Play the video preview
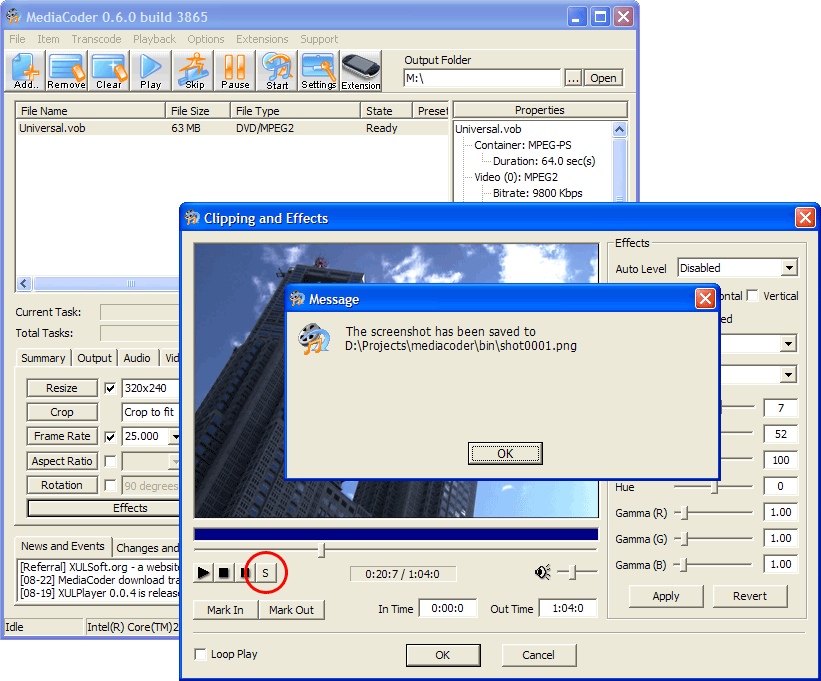Image resolution: width=821 pixels, height=681 pixels. click(x=203, y=573)
